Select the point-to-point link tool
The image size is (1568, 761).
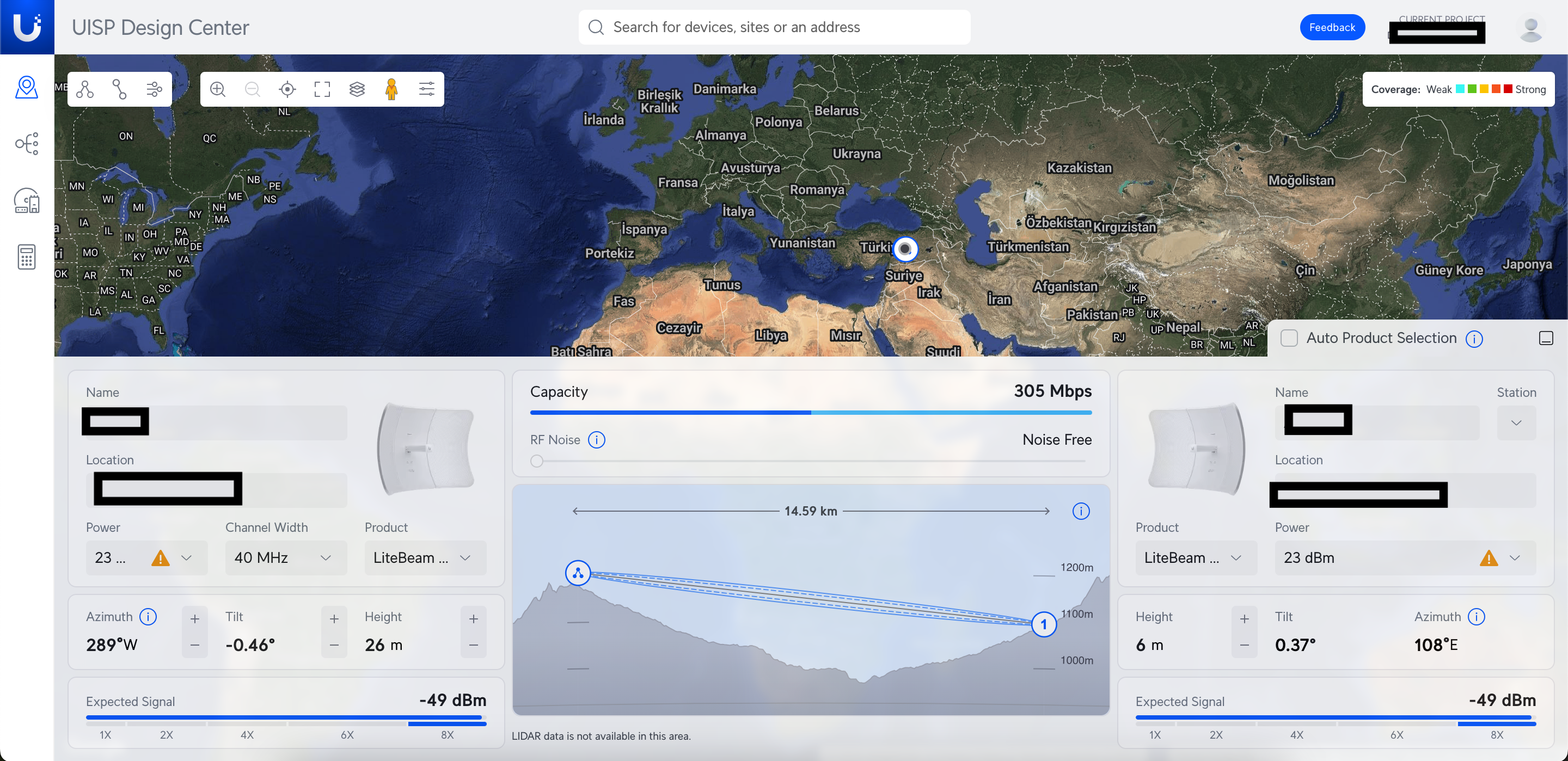click(x=119, y=89)
